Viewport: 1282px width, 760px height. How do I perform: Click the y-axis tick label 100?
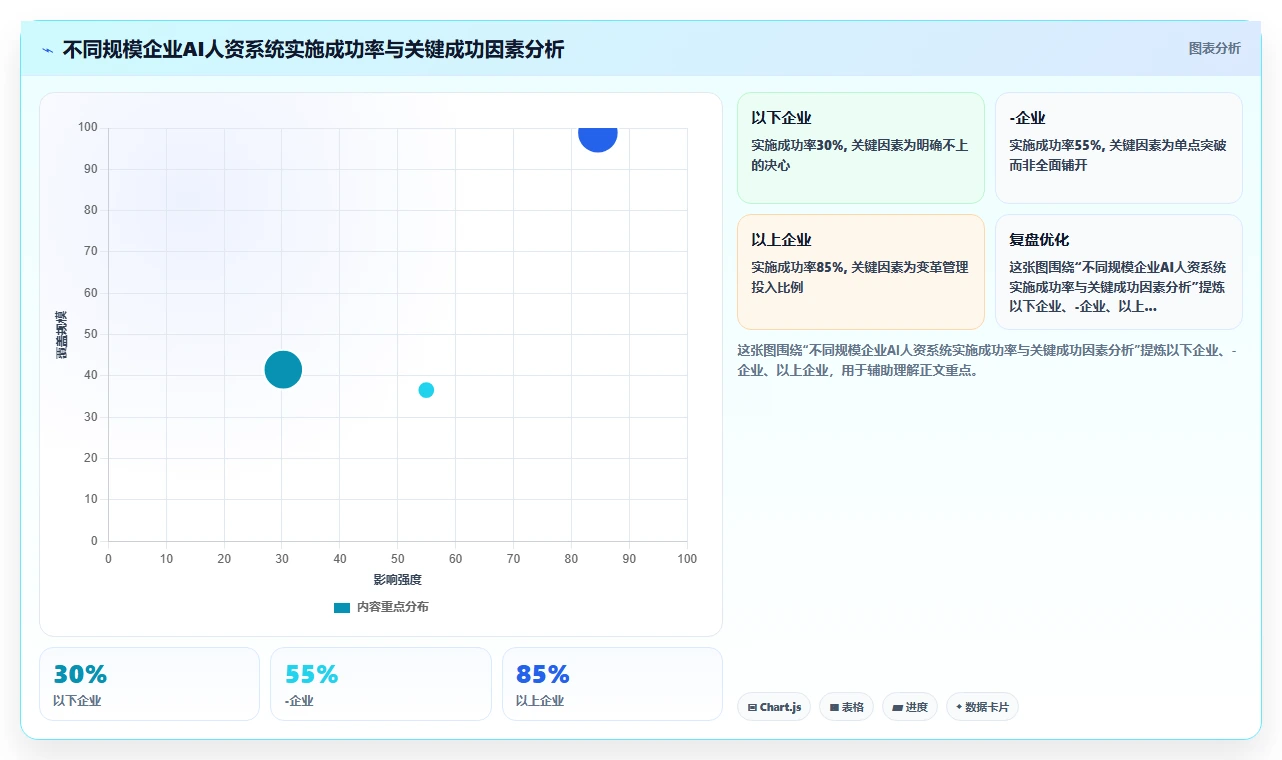tap(88, 127)
